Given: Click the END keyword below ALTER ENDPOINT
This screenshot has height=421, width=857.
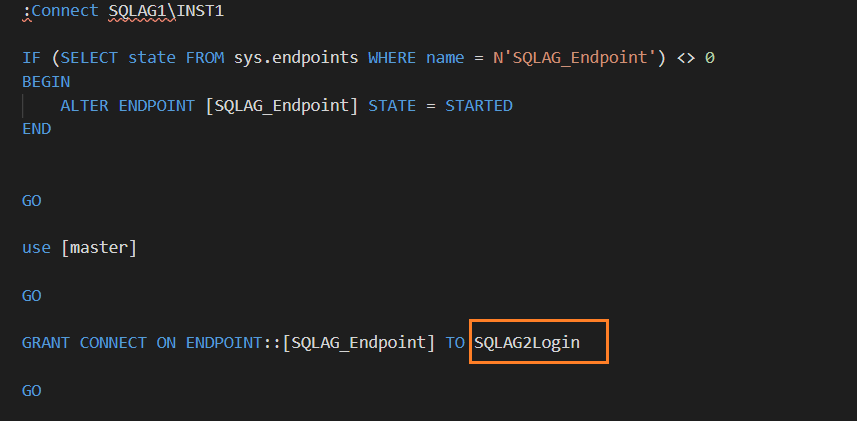Looking at the screenshot, I should (x=36, y=129).
